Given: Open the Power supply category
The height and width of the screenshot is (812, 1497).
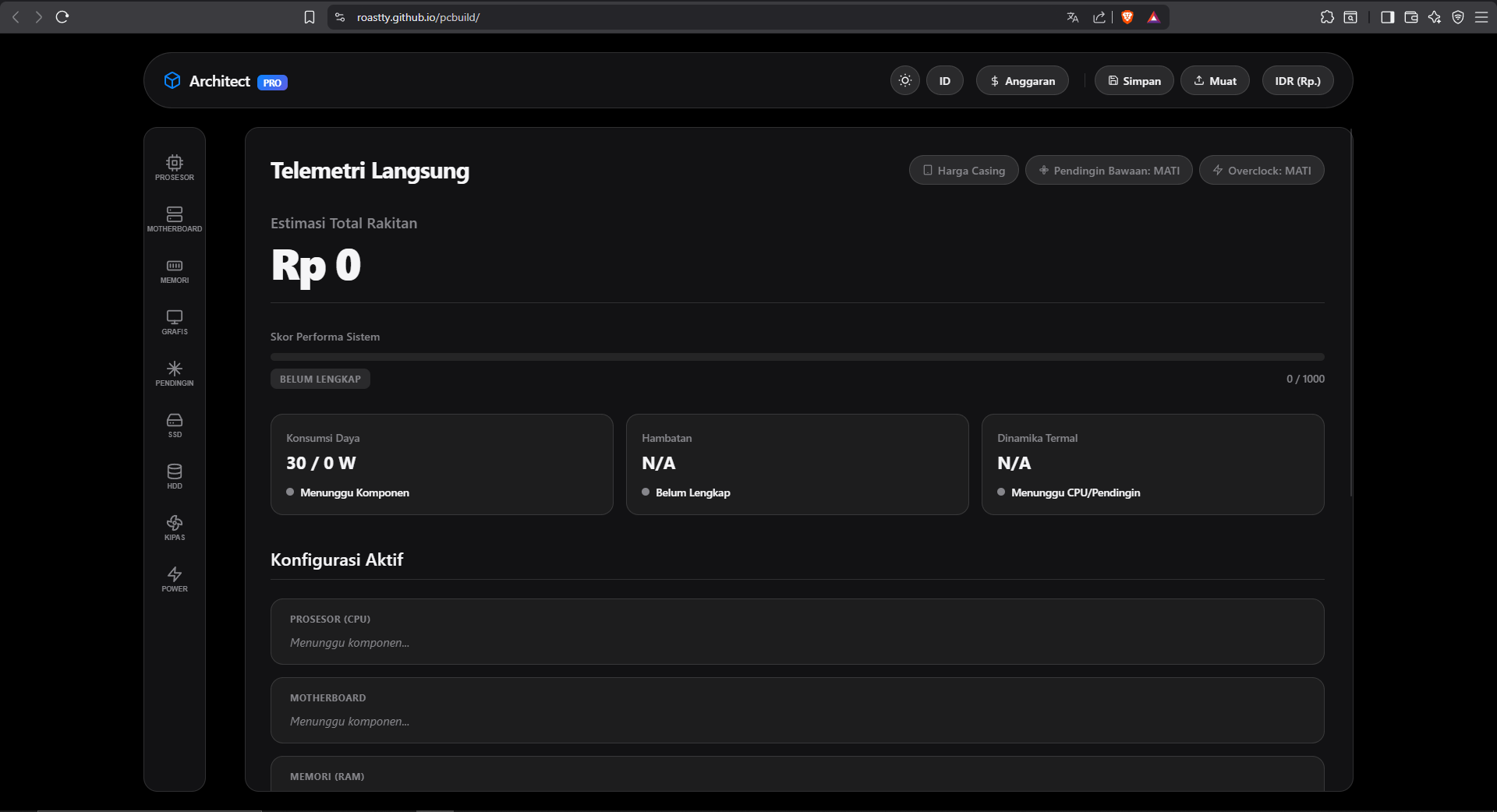Looking at the screenshot, I should [x=175, y=579].
